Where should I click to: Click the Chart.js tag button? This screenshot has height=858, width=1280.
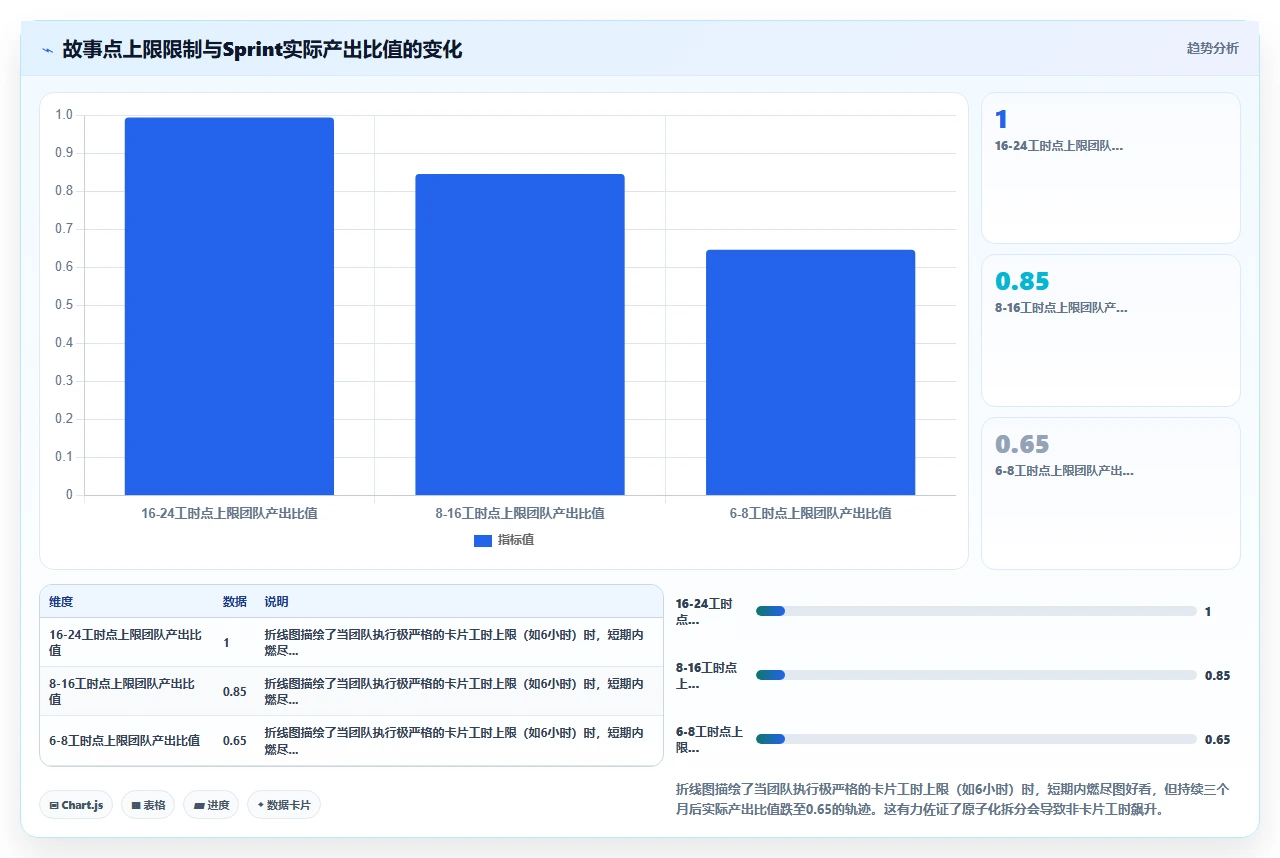point(76,805)
